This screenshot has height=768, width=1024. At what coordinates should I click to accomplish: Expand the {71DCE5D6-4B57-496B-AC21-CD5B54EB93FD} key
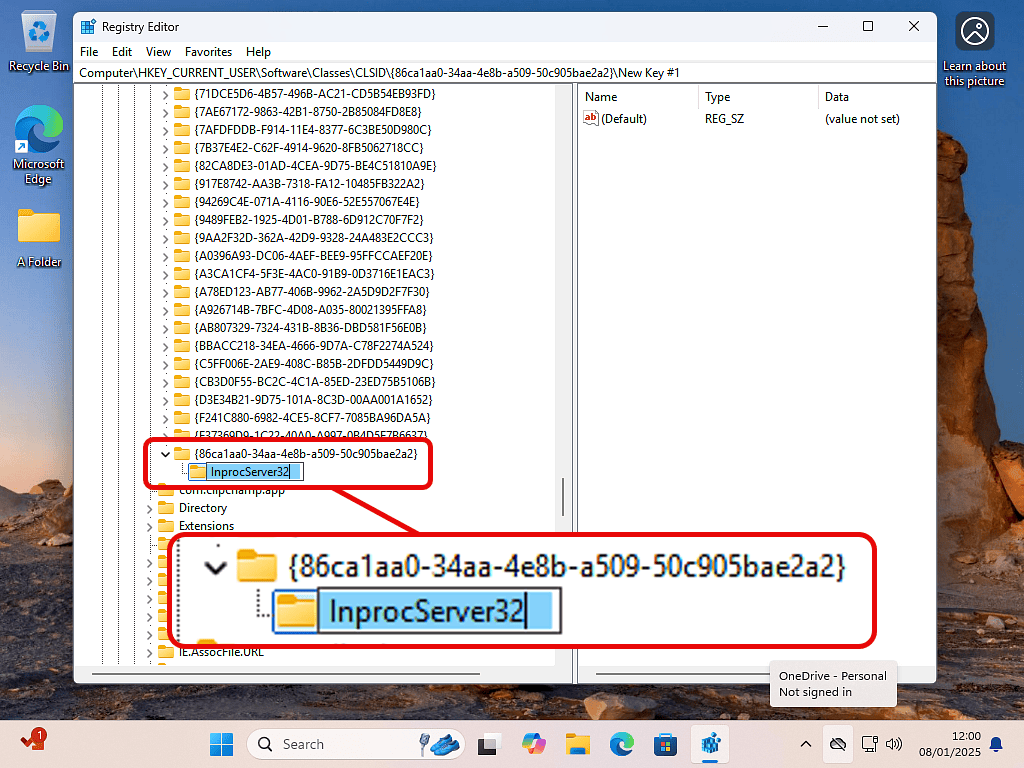pyautogui.click(x=166, y=94)
